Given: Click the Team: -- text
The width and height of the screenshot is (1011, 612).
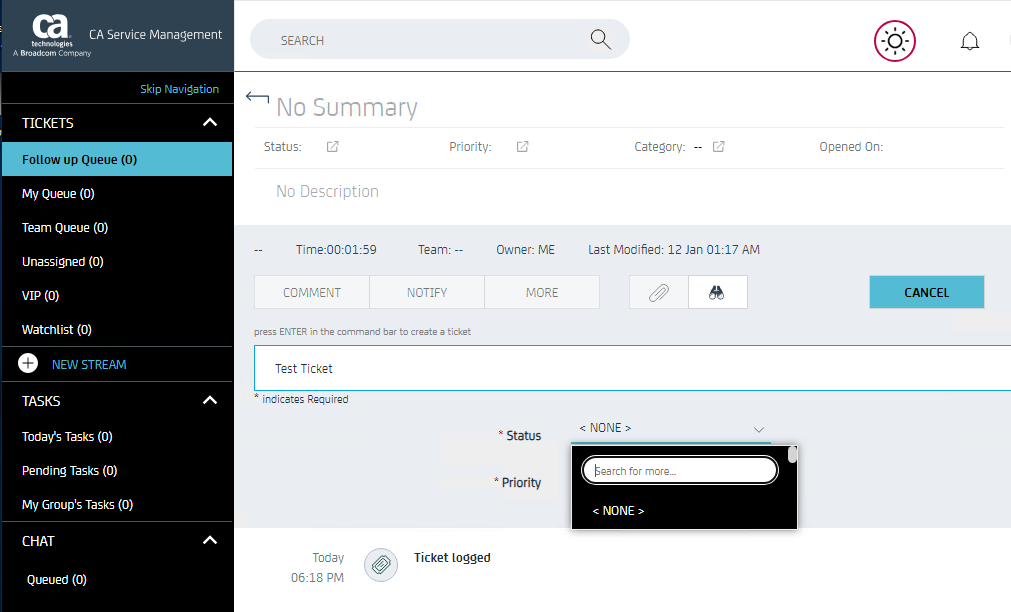Looking at the screenshot, I should 440,250.
